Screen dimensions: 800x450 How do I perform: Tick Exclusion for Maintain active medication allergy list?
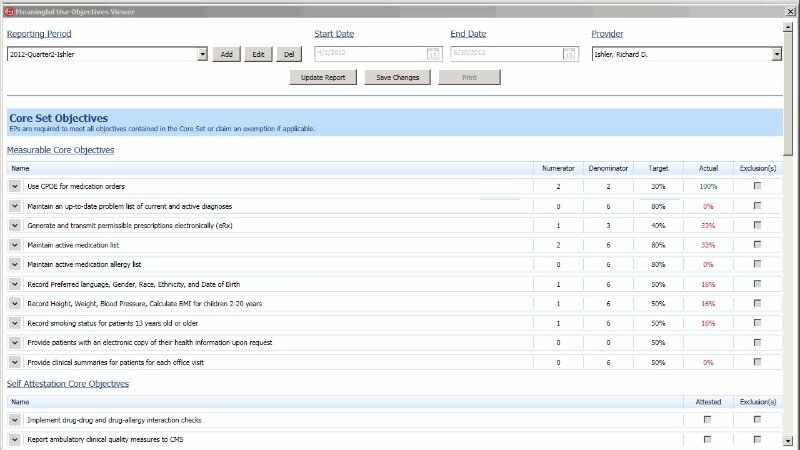(757, 264)
